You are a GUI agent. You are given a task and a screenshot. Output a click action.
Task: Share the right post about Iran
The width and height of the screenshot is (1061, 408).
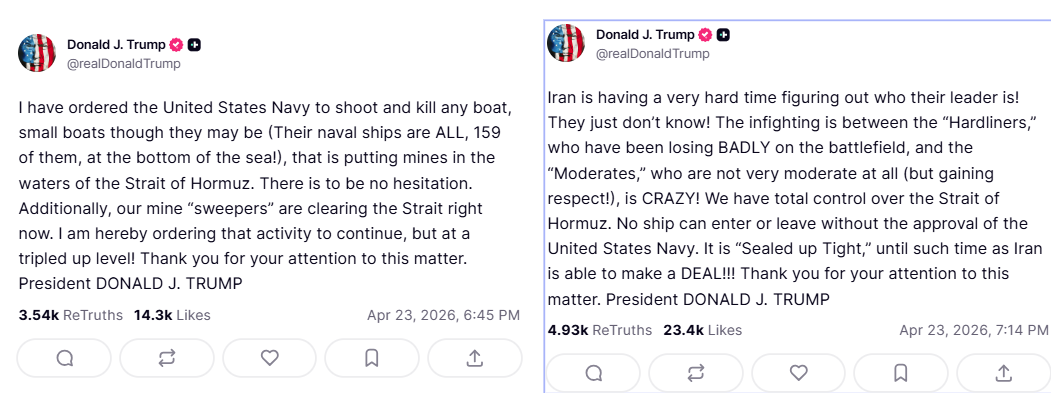tap(1003, 373)
